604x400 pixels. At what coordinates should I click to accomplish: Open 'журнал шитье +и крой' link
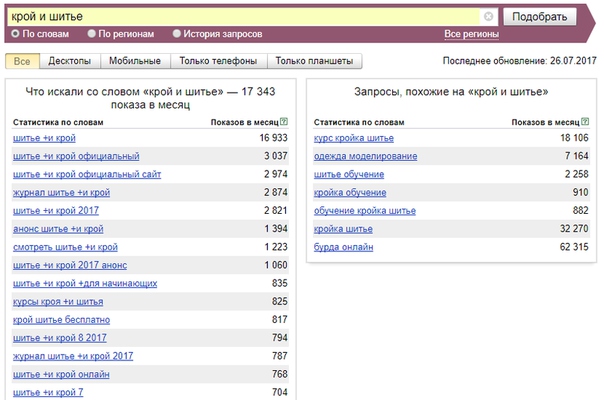pyautogui.click(x=62, y=192)
